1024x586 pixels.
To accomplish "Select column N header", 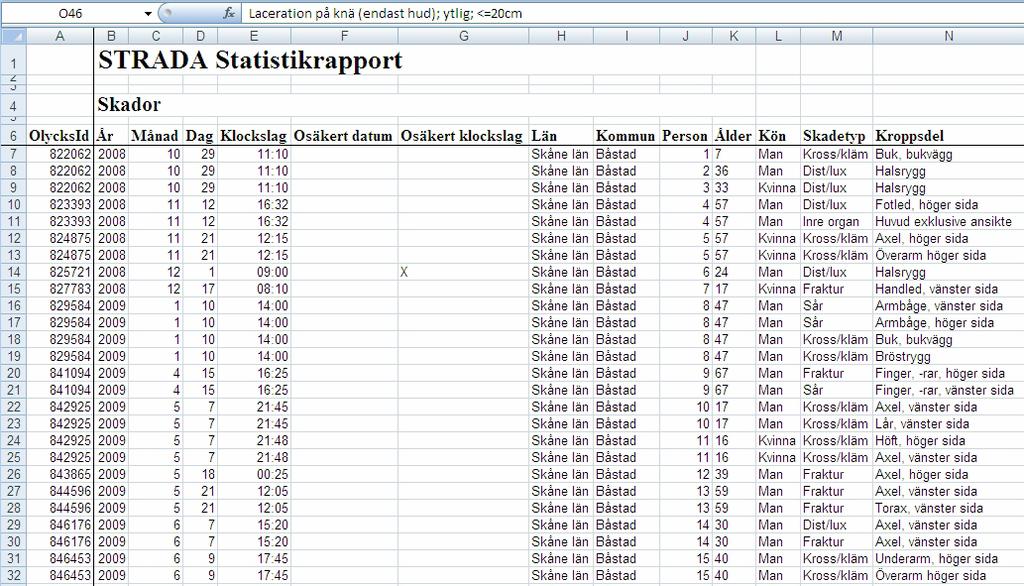I will tap(948, 36).
